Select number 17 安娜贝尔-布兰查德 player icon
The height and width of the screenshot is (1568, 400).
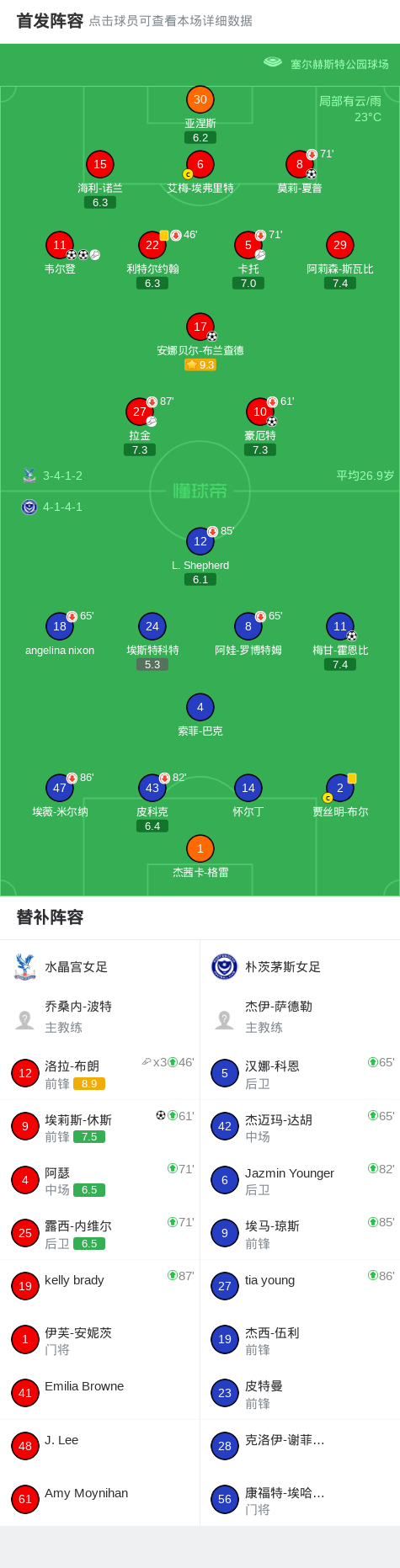point(200,327)
